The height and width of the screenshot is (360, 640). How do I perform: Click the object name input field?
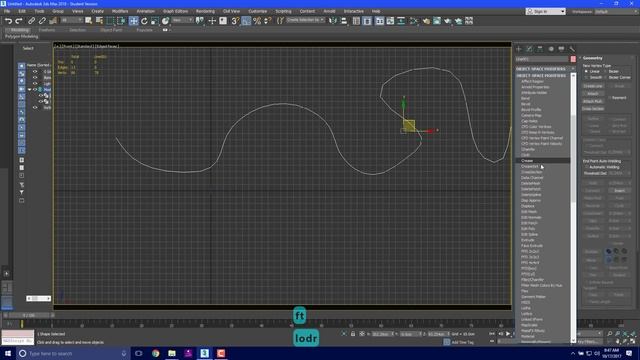(542, 60)
